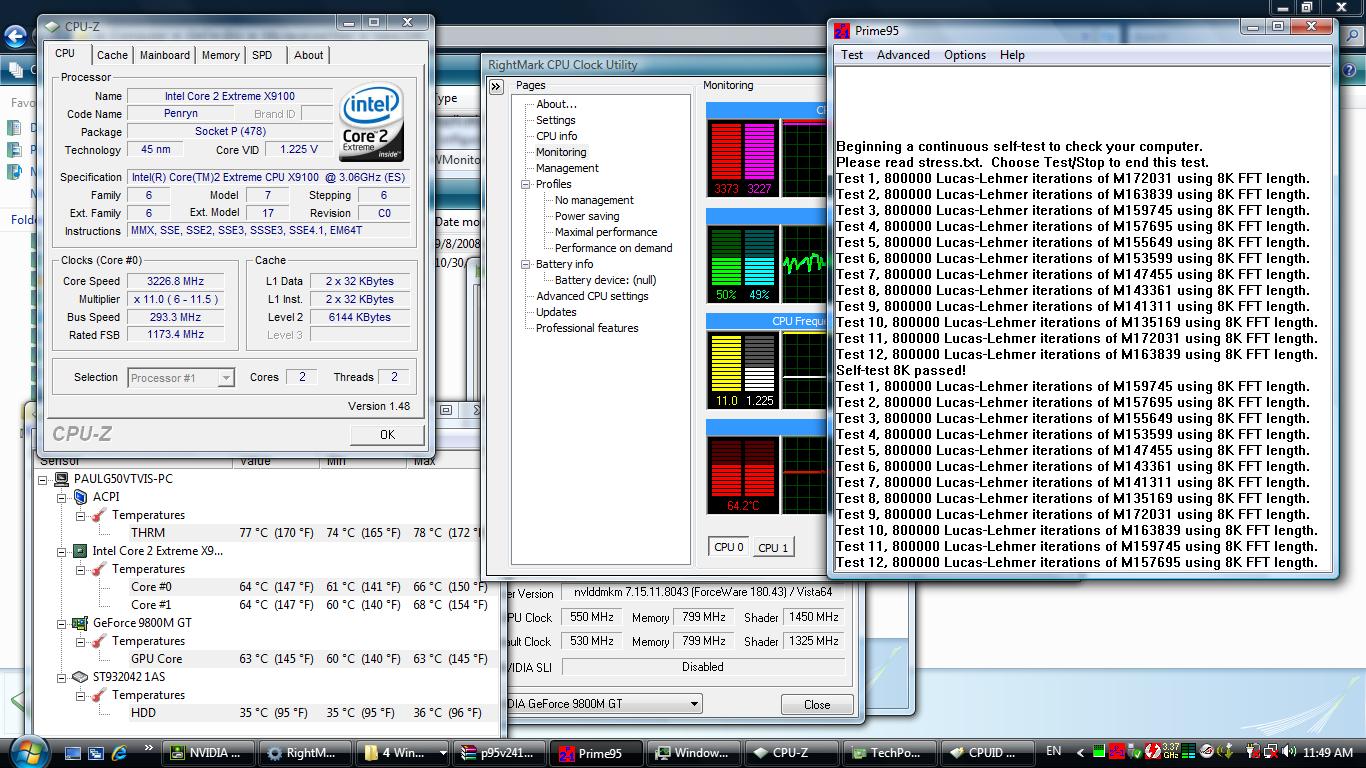Image resolution: width=1366 pixels, height=768 pixels.
Task: Switch to CPUID taskbar button
Action: point(985,753)
